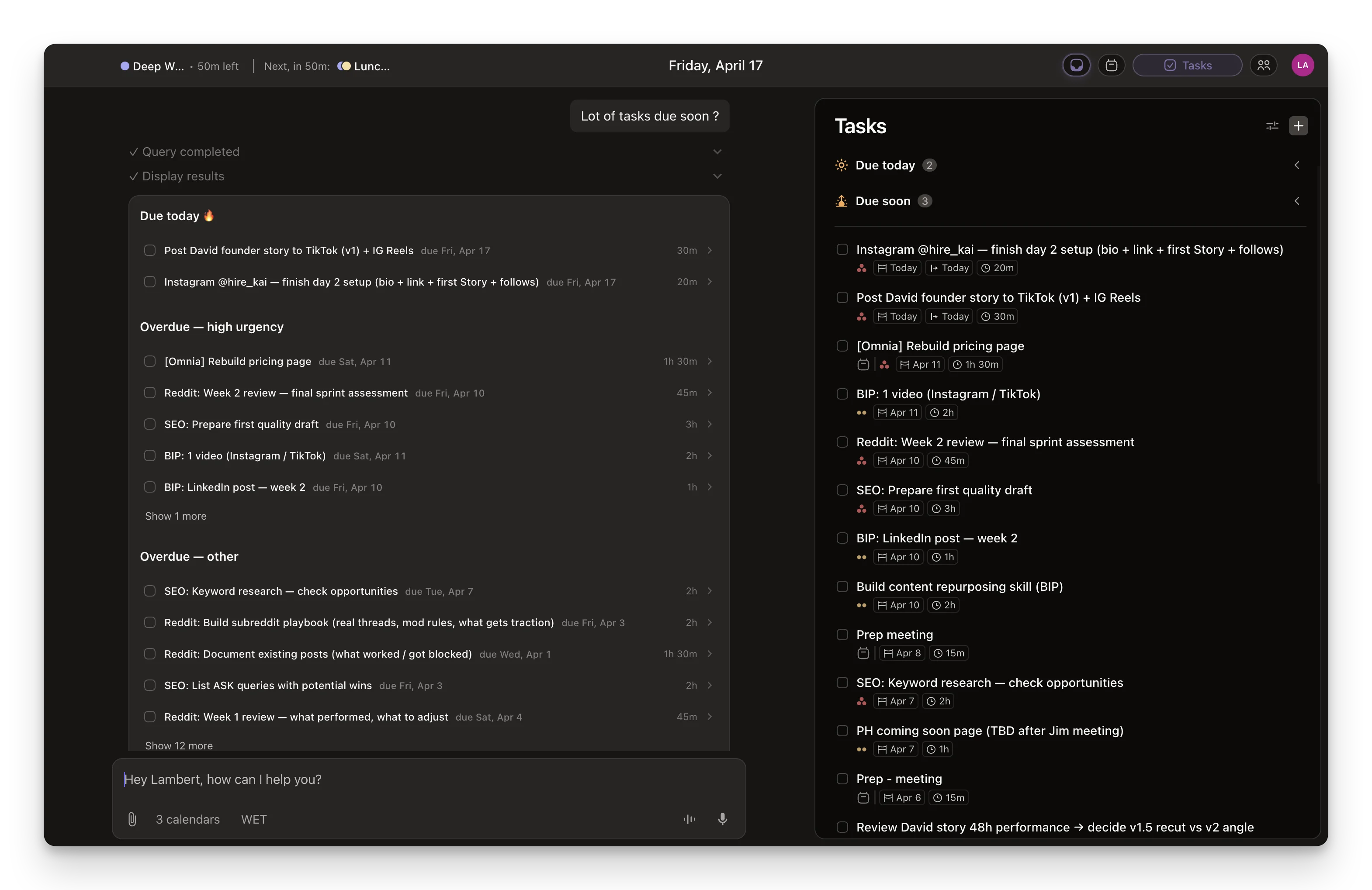Viewport: 1372px width, 890px height.
Task: Expand the Query completed step
Action: point(717,152)
